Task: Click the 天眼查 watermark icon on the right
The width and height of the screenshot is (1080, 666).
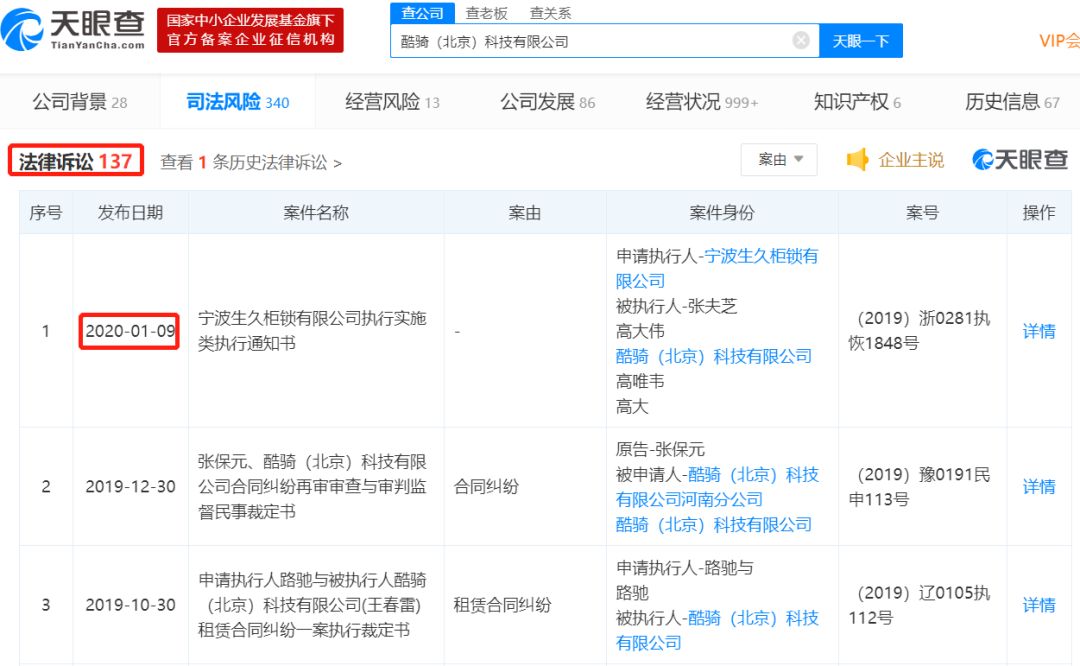Action: (981, 159)
